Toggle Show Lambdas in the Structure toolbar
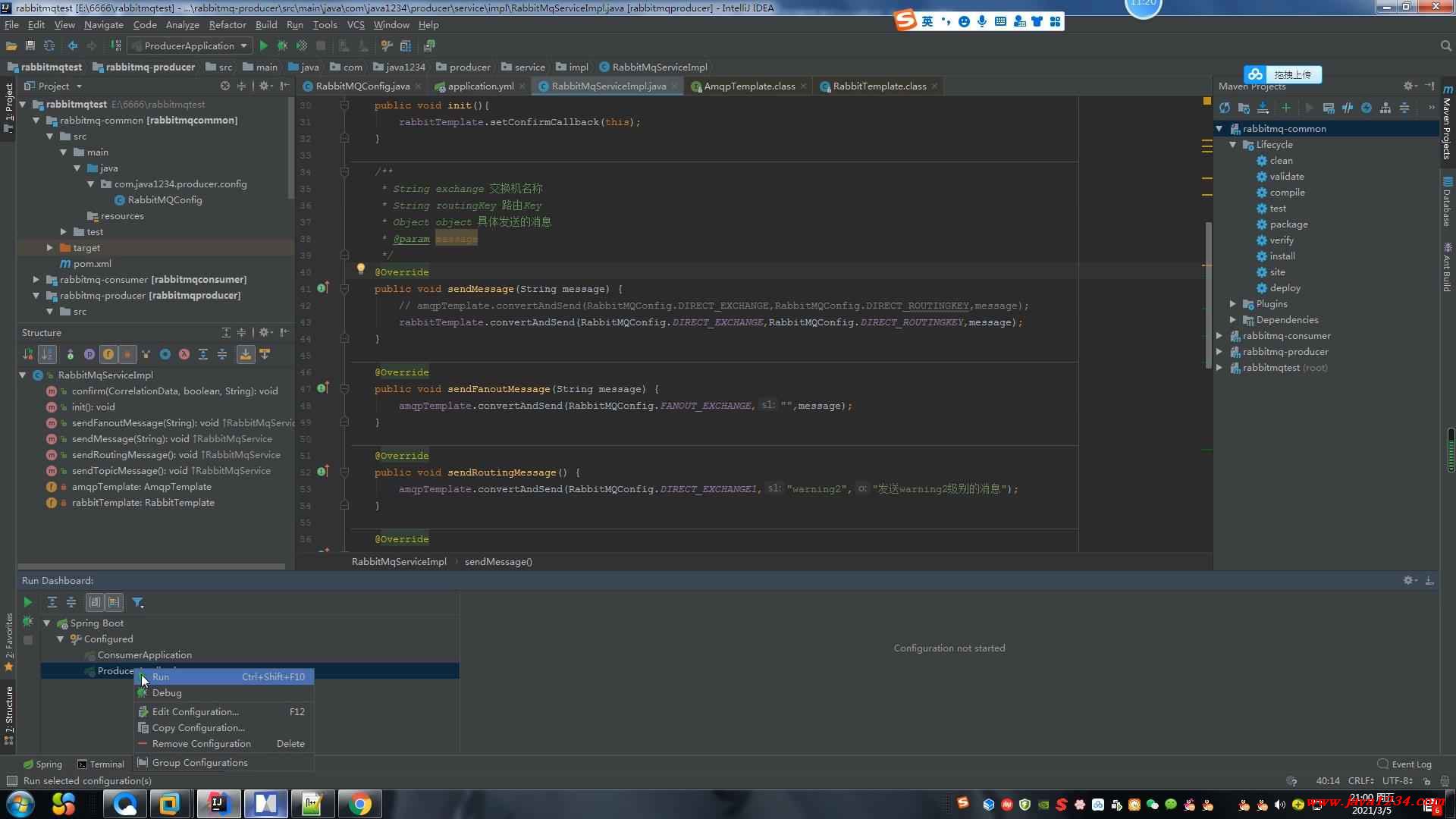 pos(184,354)
